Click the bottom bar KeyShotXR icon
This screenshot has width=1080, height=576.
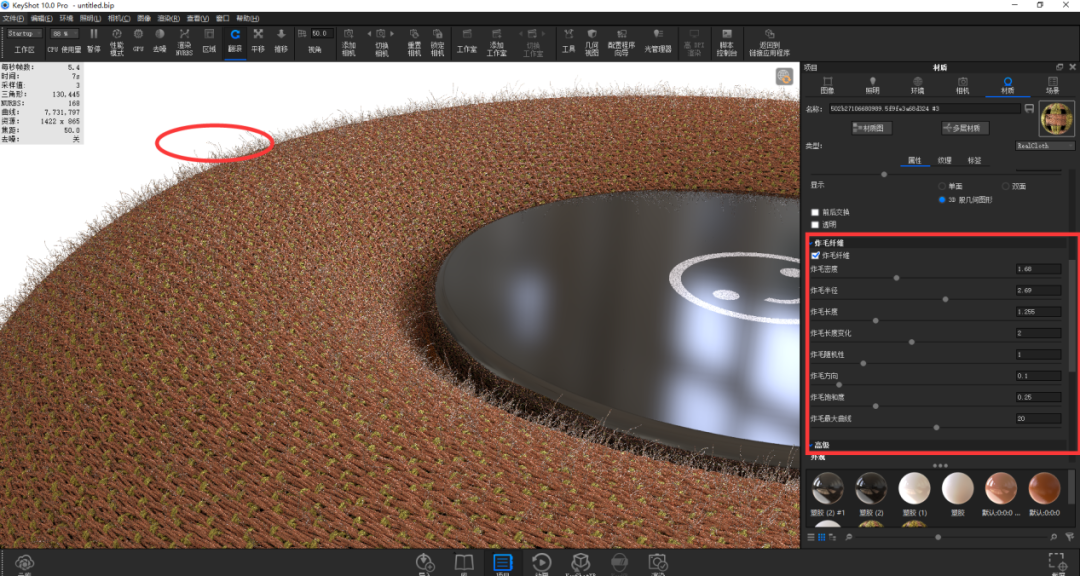coord(581,562)
